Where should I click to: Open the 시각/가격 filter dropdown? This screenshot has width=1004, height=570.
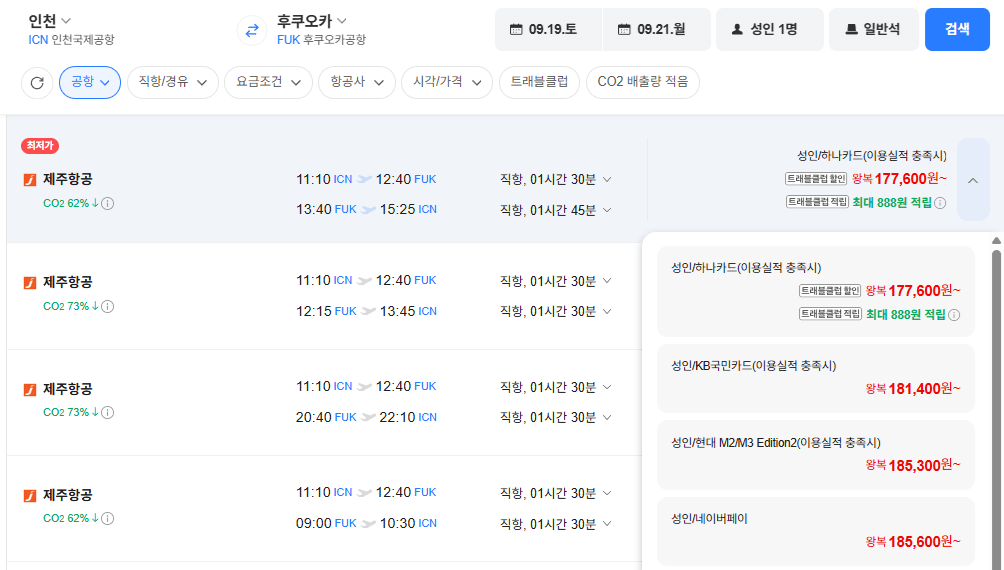(447, 83)
